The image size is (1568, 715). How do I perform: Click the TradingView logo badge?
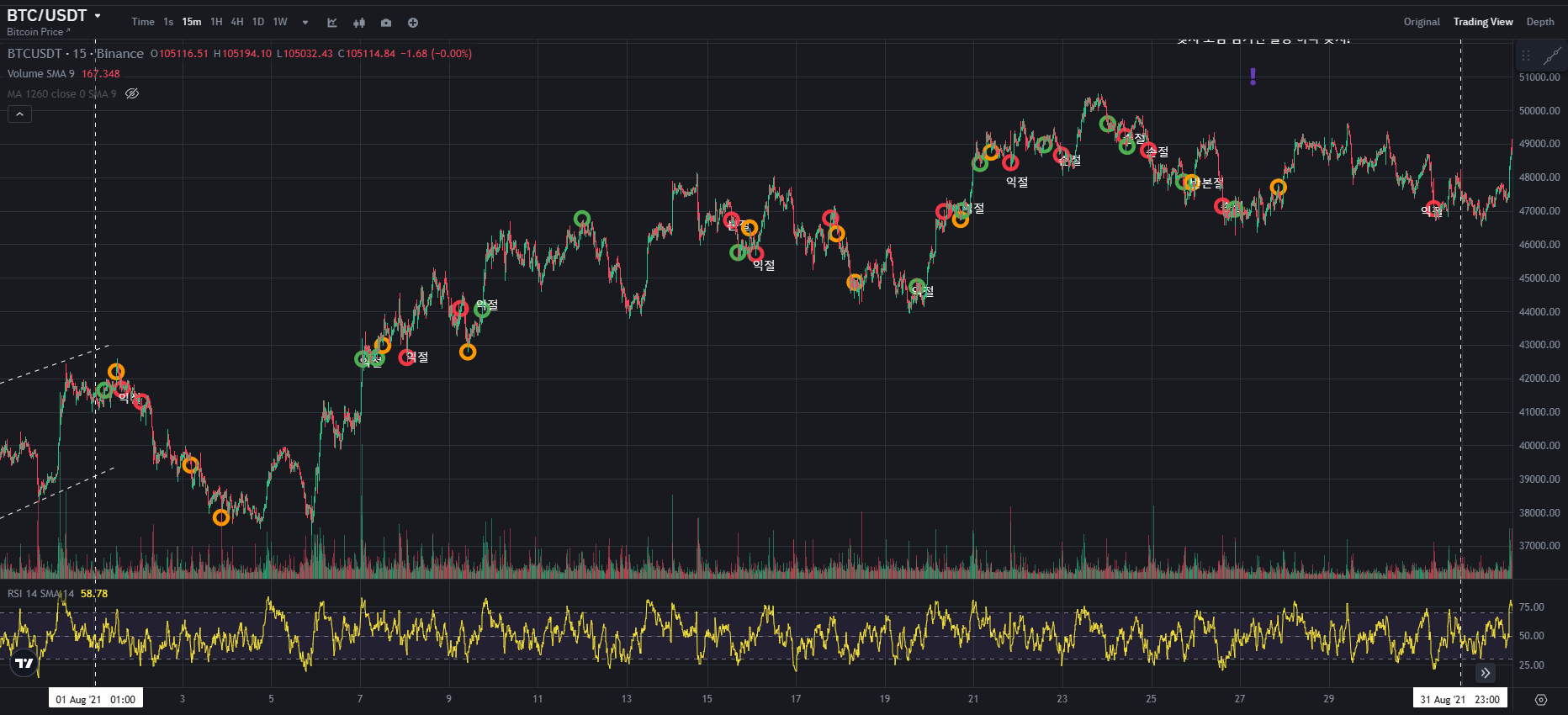24,663
